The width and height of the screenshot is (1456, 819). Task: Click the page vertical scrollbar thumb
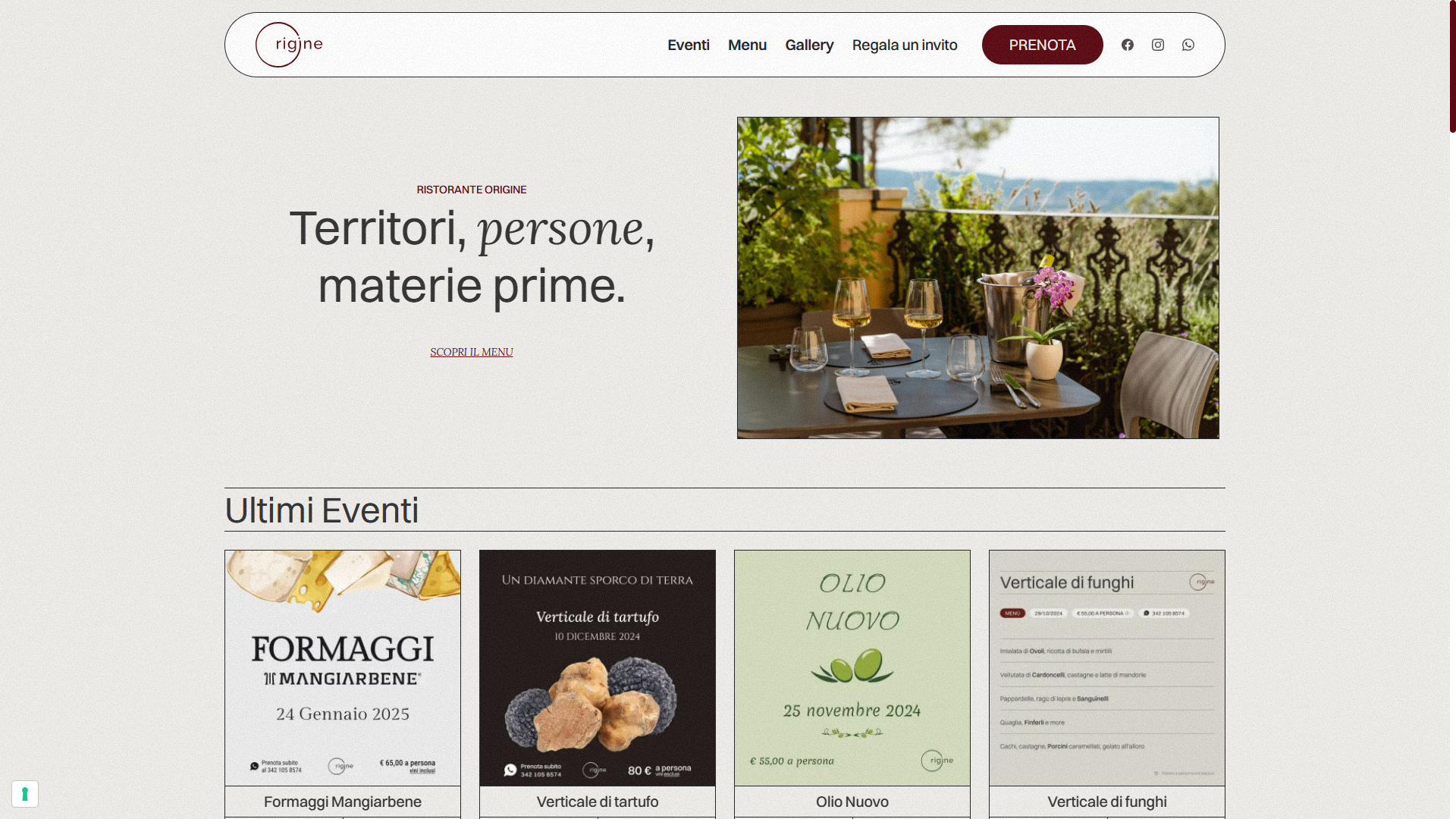click(x=1452, y=67)
